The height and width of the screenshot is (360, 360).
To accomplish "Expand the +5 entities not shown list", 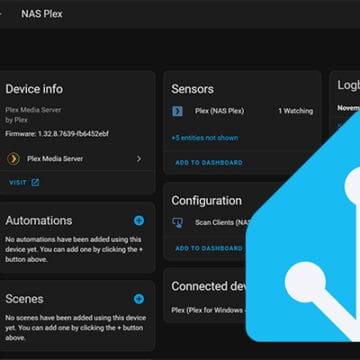I will [x=205, y=138].
